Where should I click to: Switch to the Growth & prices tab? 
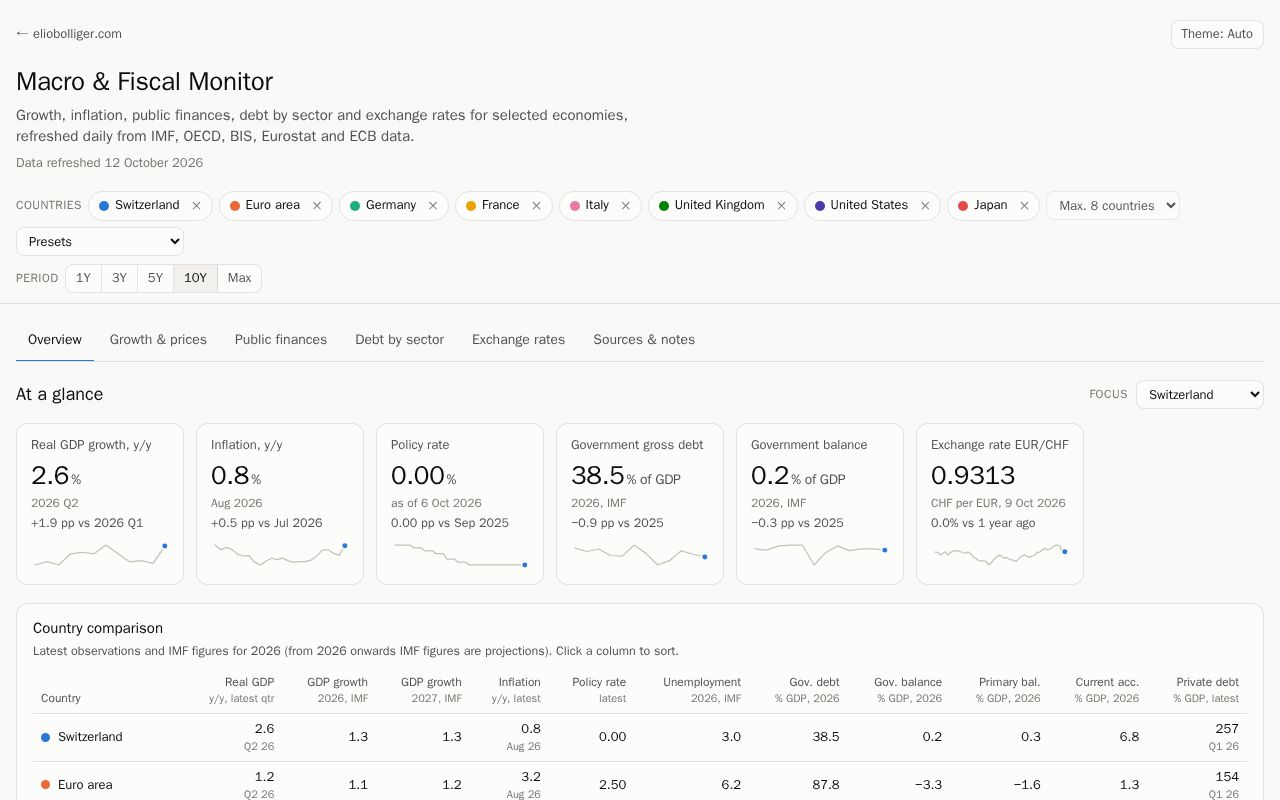158,340
